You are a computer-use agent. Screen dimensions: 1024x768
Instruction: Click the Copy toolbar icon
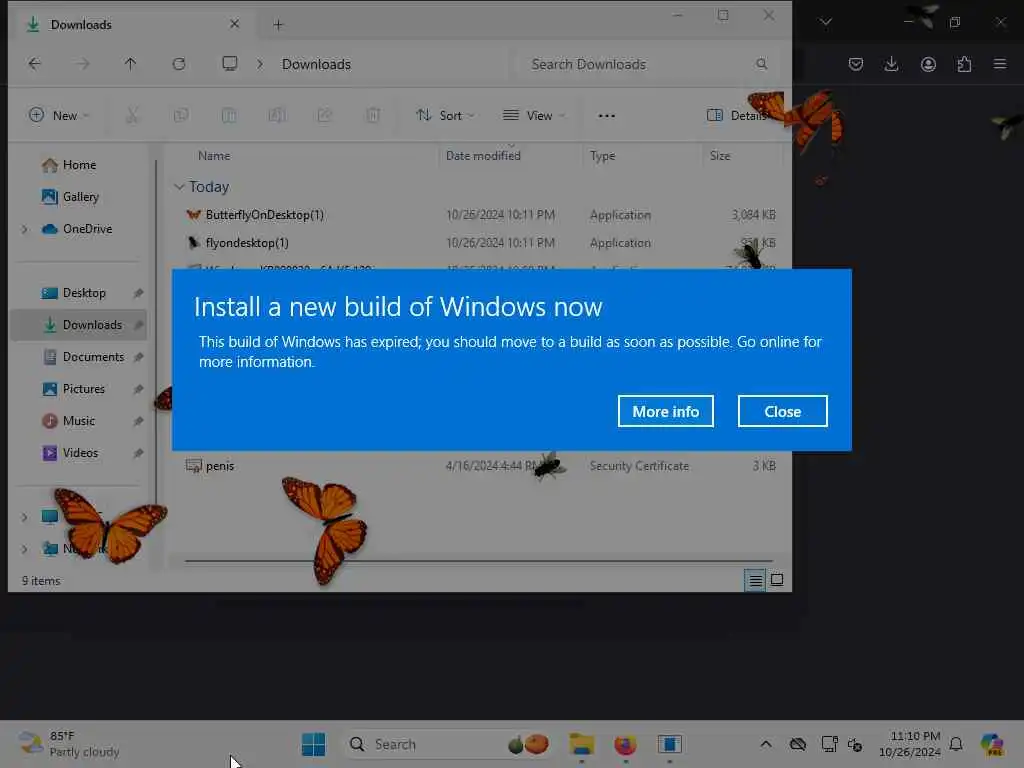[181, 116]
